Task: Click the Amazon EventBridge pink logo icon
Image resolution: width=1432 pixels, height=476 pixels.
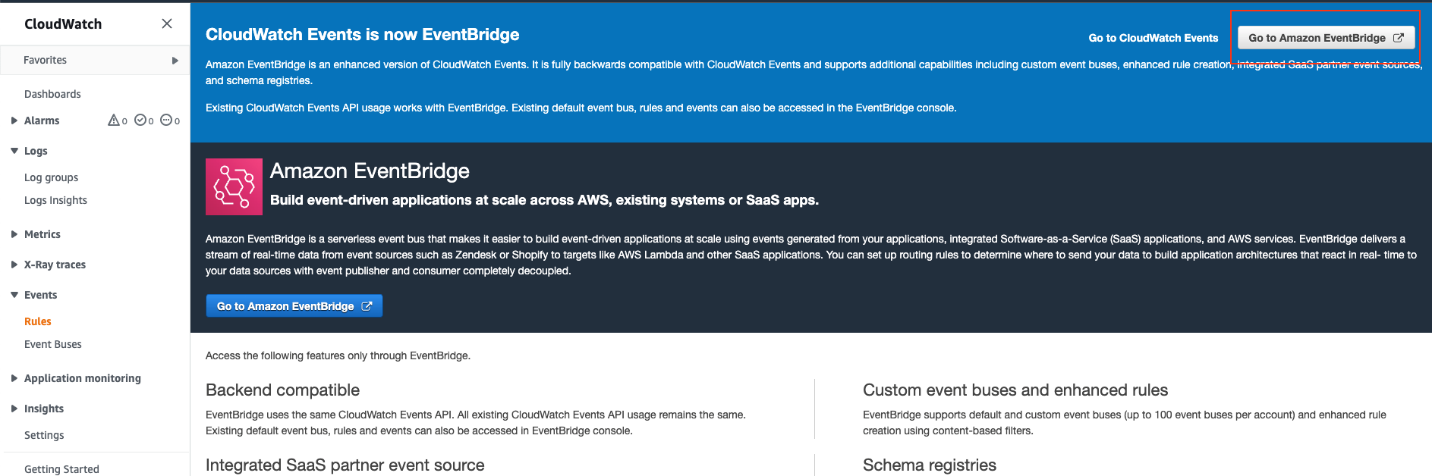Action: pos(234,186)
